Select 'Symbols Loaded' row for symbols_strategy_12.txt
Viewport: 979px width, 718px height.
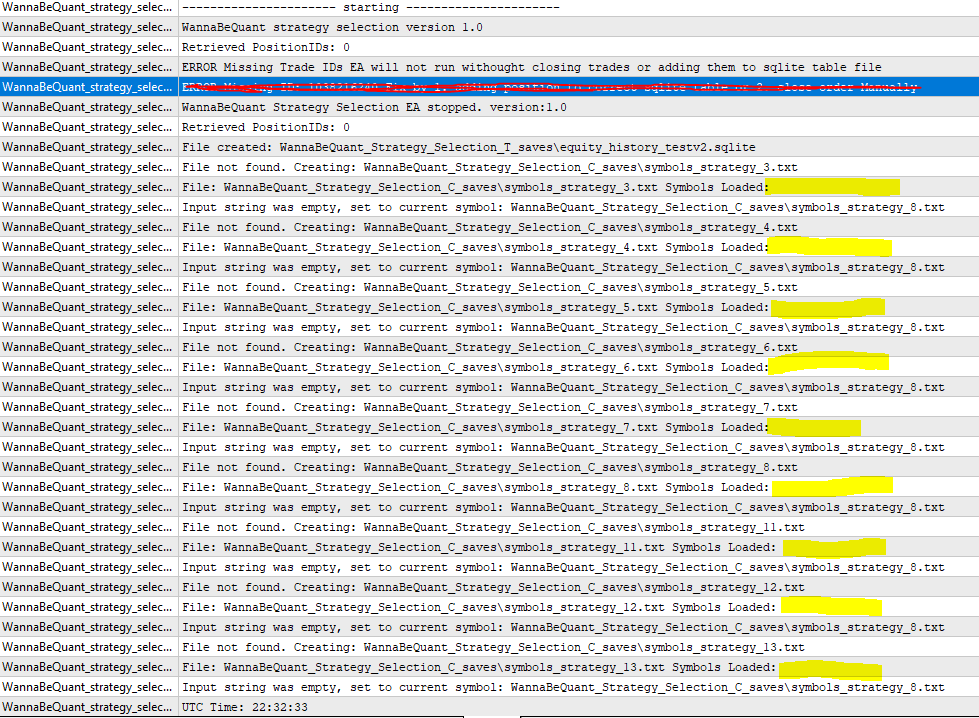pos(490,607)
